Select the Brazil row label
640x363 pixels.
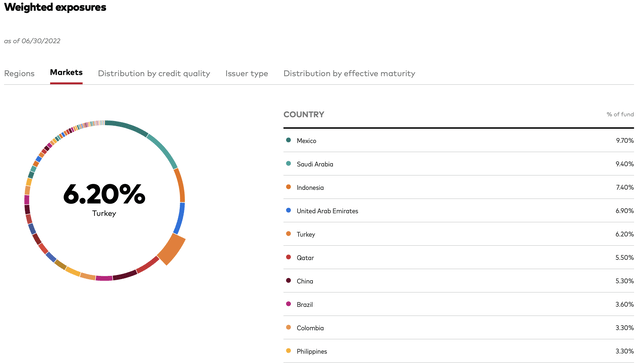[x=304, y=305]
